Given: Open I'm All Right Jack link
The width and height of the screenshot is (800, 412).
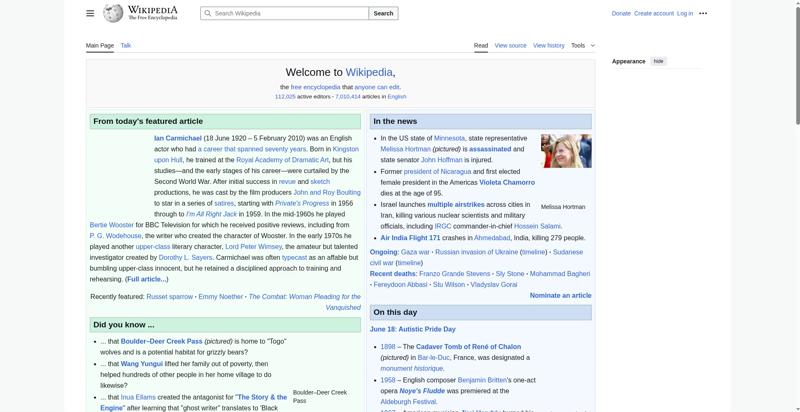Looking at the screenshot, I should click(211, 214).
